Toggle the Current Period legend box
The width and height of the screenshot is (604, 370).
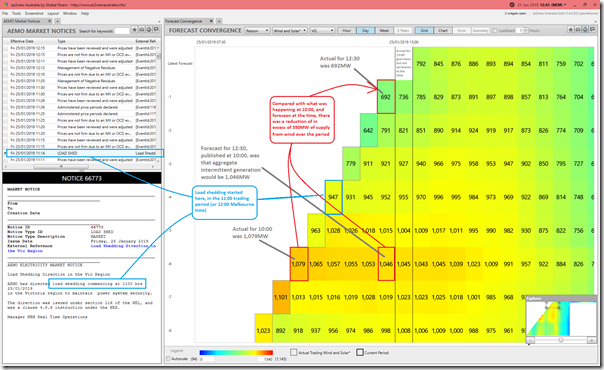pyautogui.click(x=360, y=352)
